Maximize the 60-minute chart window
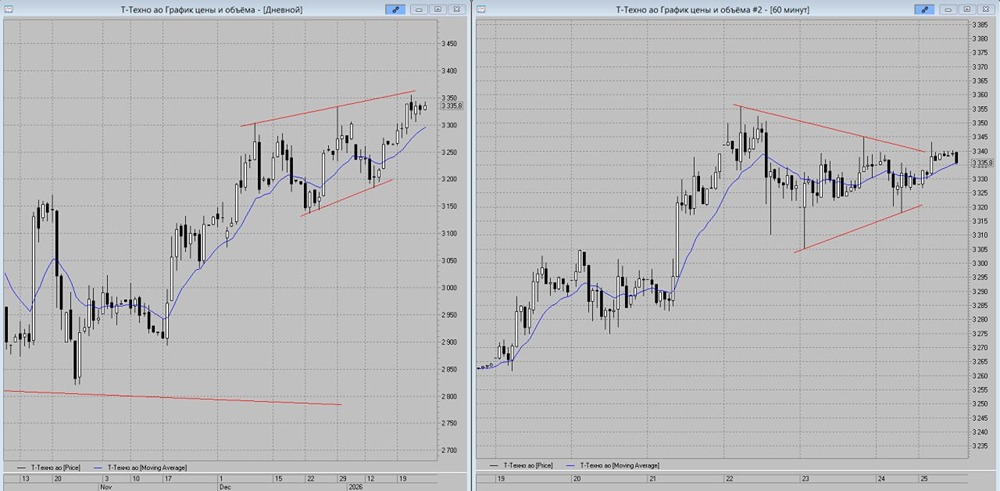This screenshot has width=1000, height=491. pos(966,10)
